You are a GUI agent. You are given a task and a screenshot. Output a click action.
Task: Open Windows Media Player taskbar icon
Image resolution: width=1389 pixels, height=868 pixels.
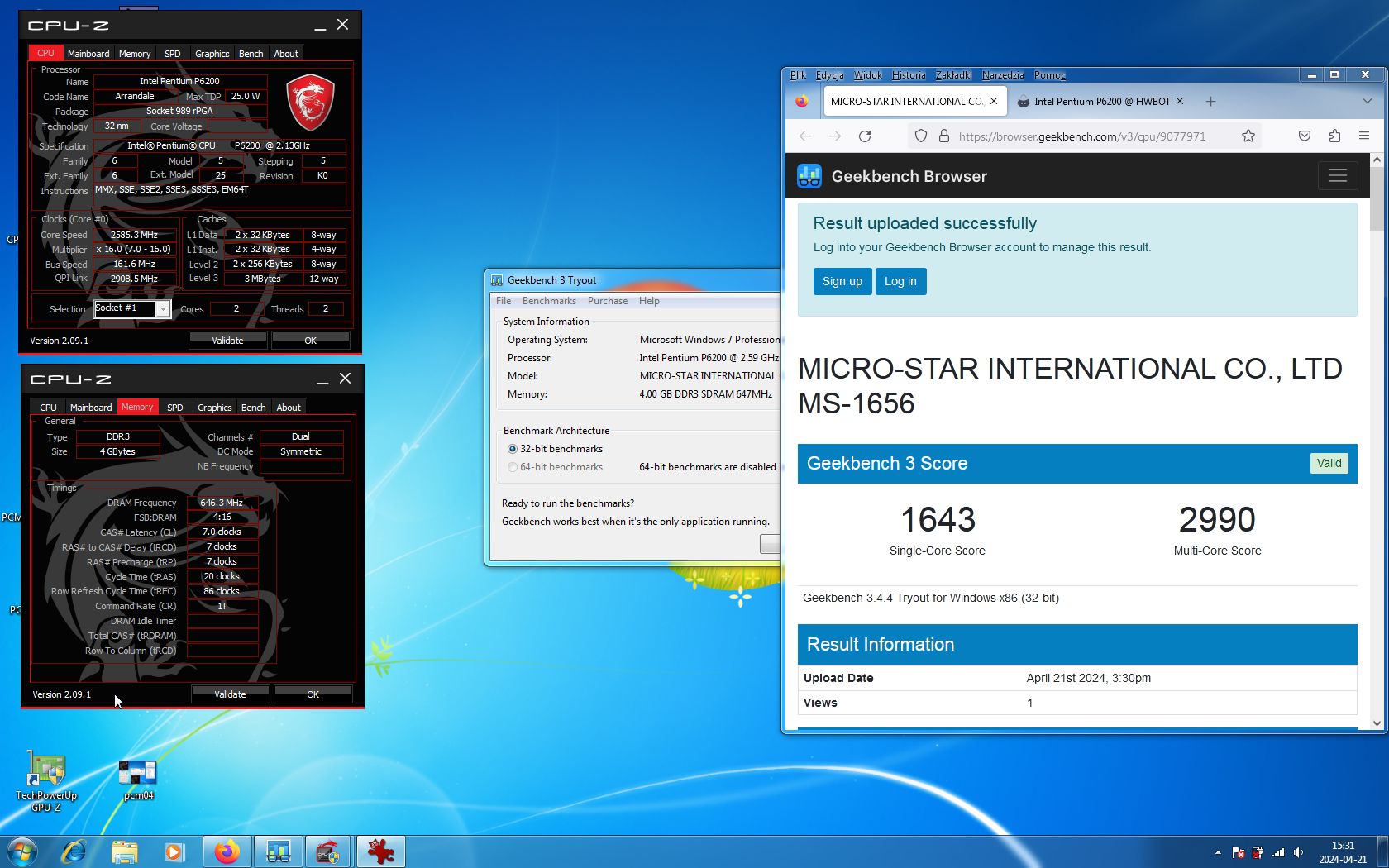[174, 851]
